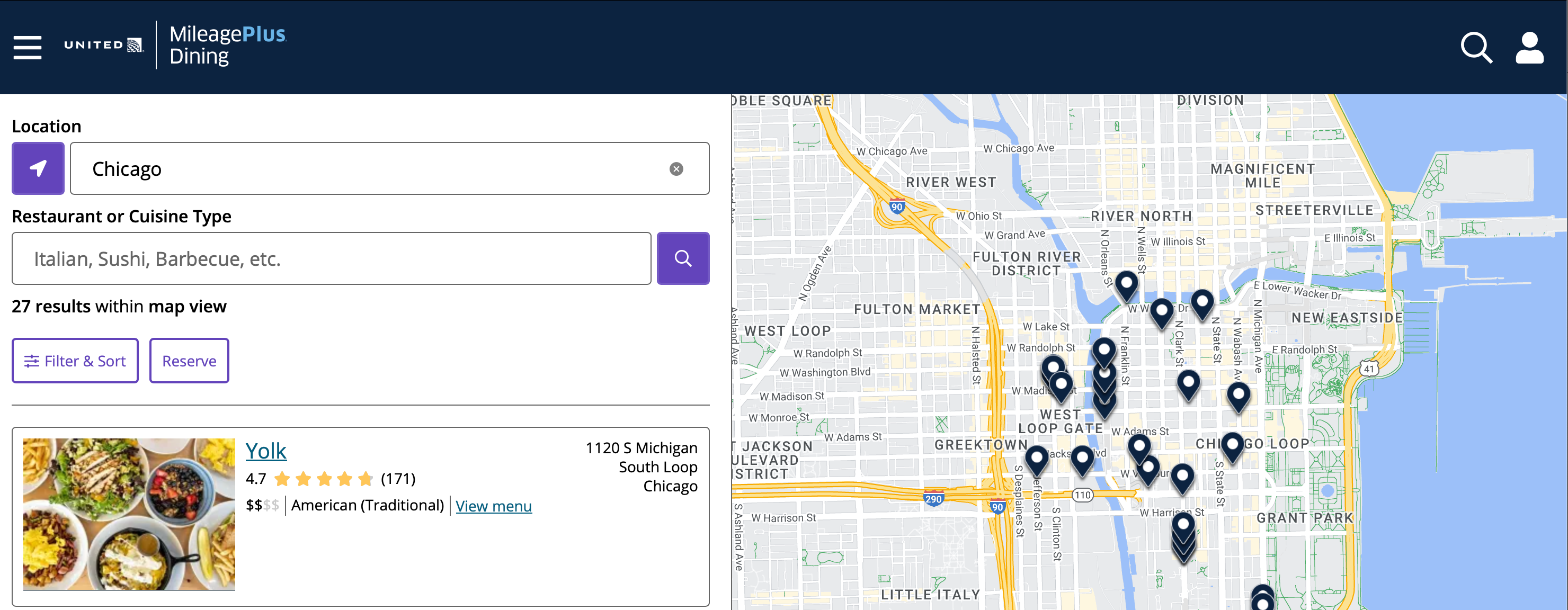Open the Yolk restaurant page
This screenshot has width=1568, height=610.
coord(266,451)
